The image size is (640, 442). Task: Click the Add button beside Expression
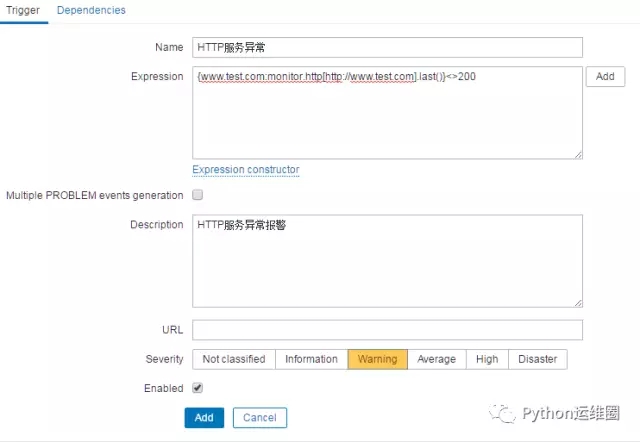605,76
